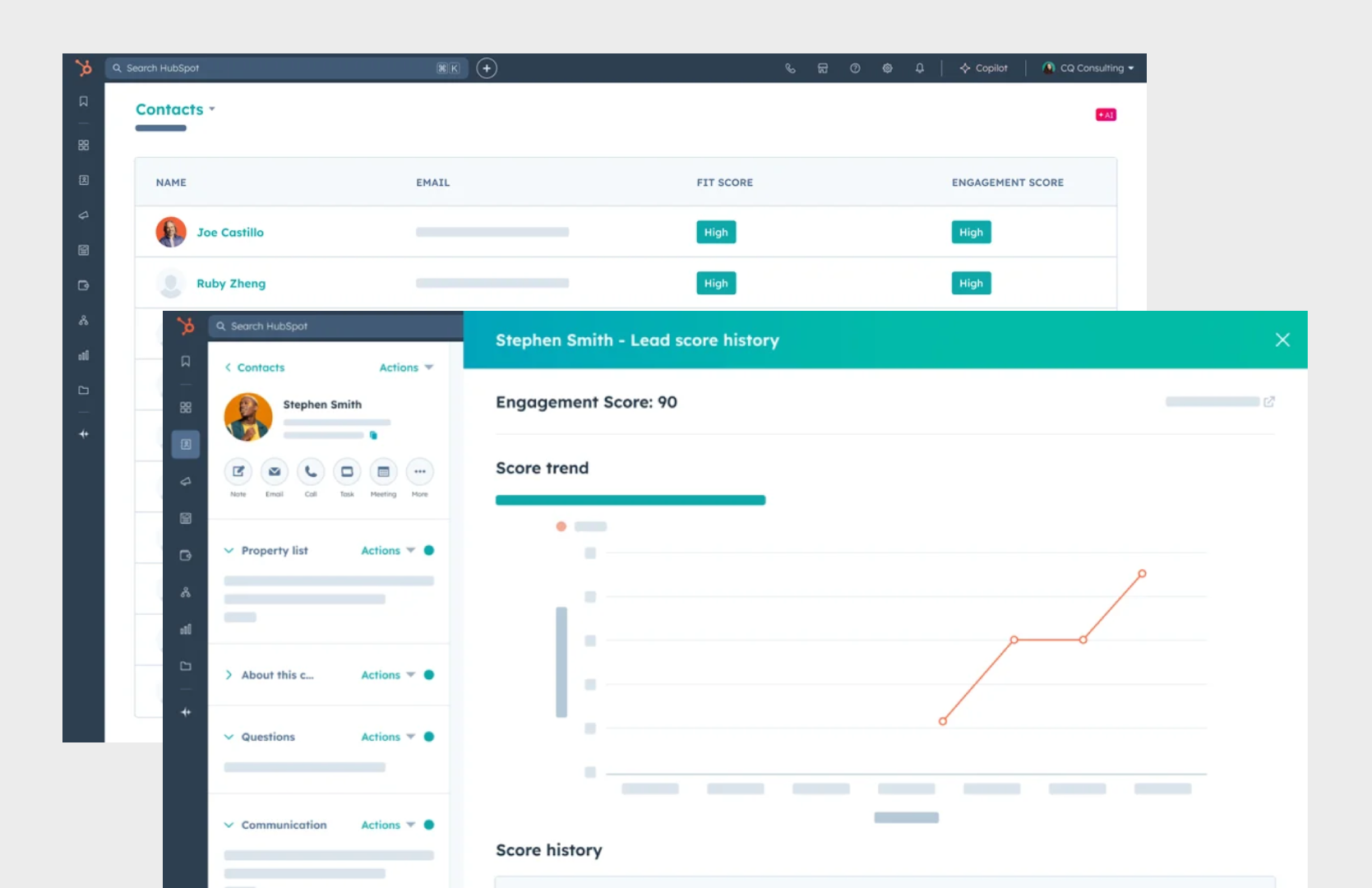1372x888 pixels.
Task: Click the plus create button beside search
Action: coord(487,68)
